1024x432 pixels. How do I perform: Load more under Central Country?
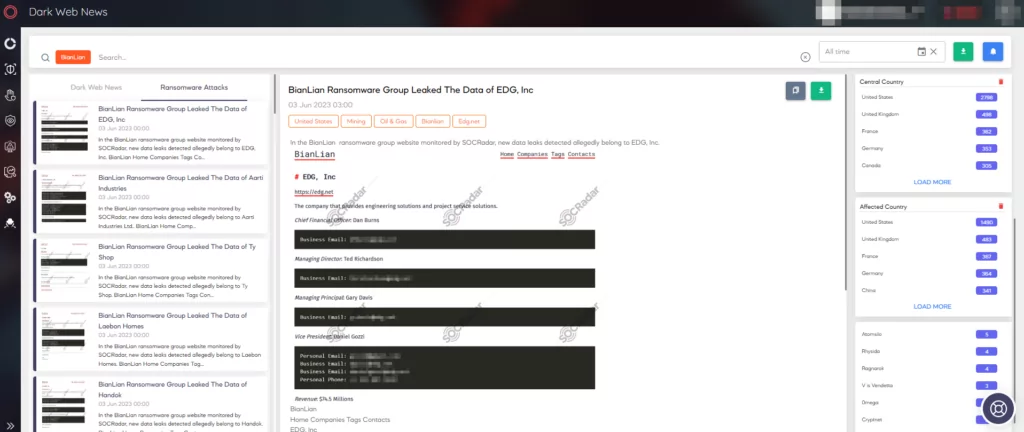[932, 182]
